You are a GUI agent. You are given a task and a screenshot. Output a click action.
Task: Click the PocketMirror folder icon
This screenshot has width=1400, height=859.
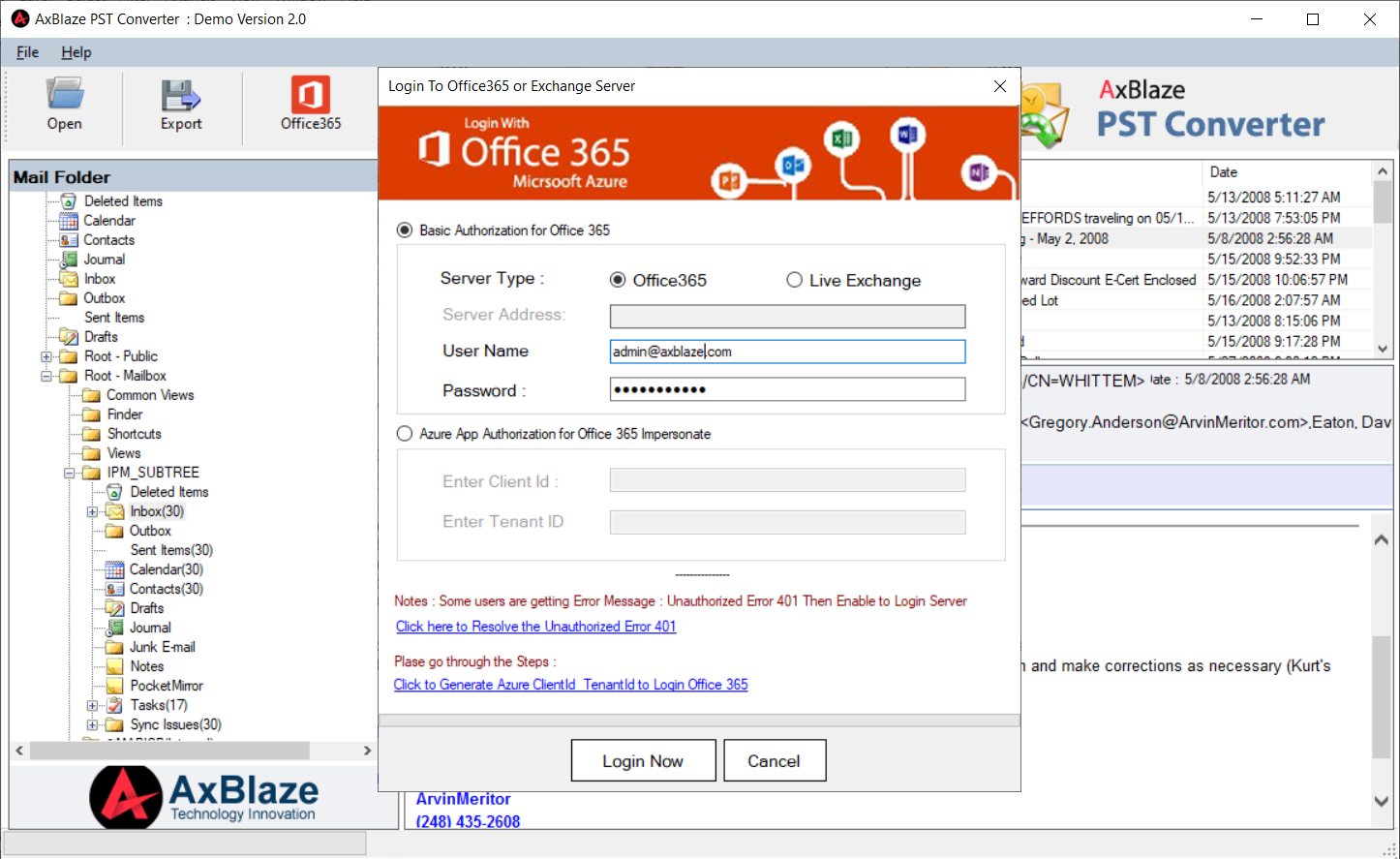coord(115,686)
